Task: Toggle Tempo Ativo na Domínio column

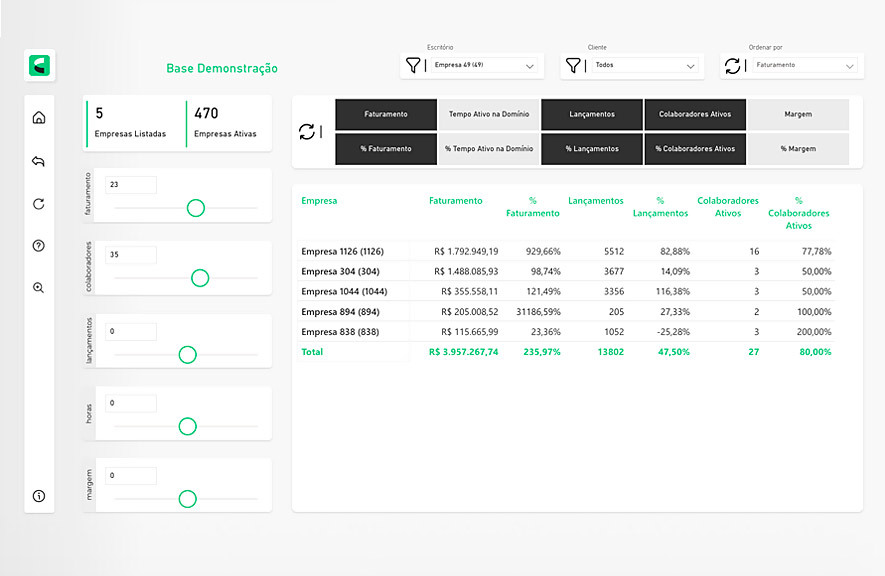Action: click(x=488, y=114)
